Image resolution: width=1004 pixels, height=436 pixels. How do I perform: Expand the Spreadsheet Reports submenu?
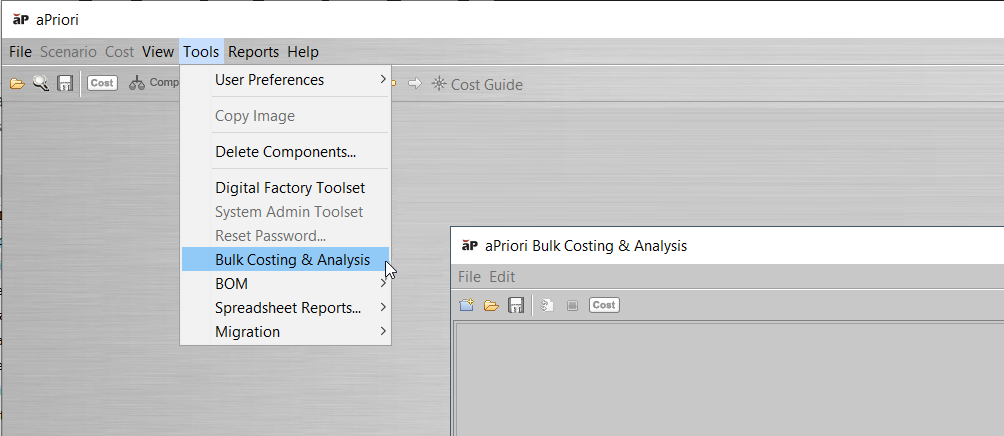coord(286,308)
